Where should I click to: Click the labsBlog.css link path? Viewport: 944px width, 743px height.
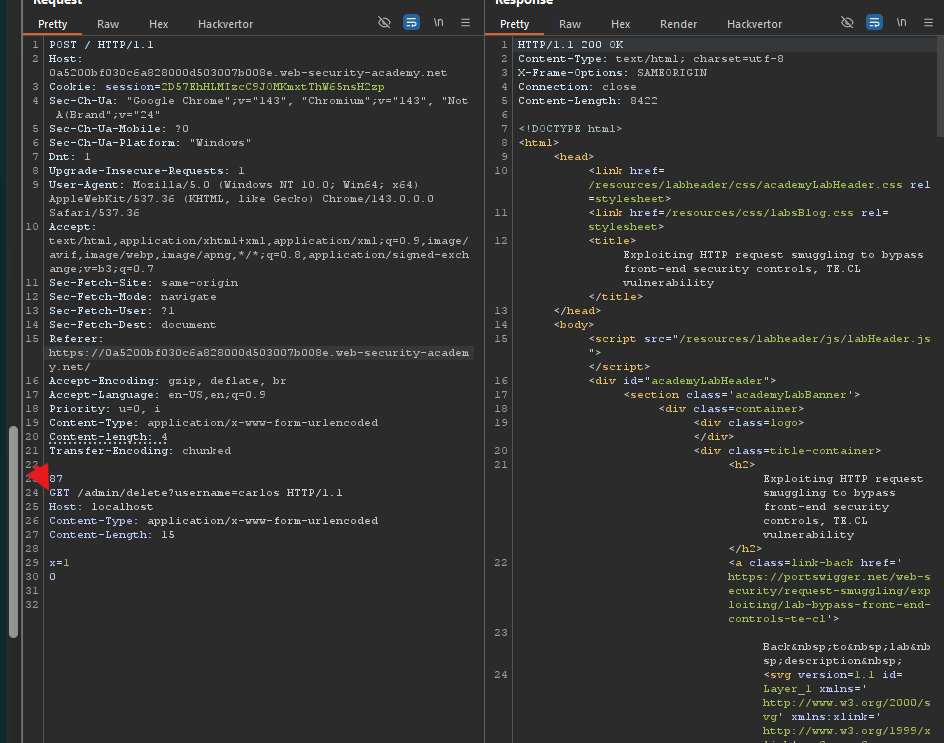[x=759, y=213]
